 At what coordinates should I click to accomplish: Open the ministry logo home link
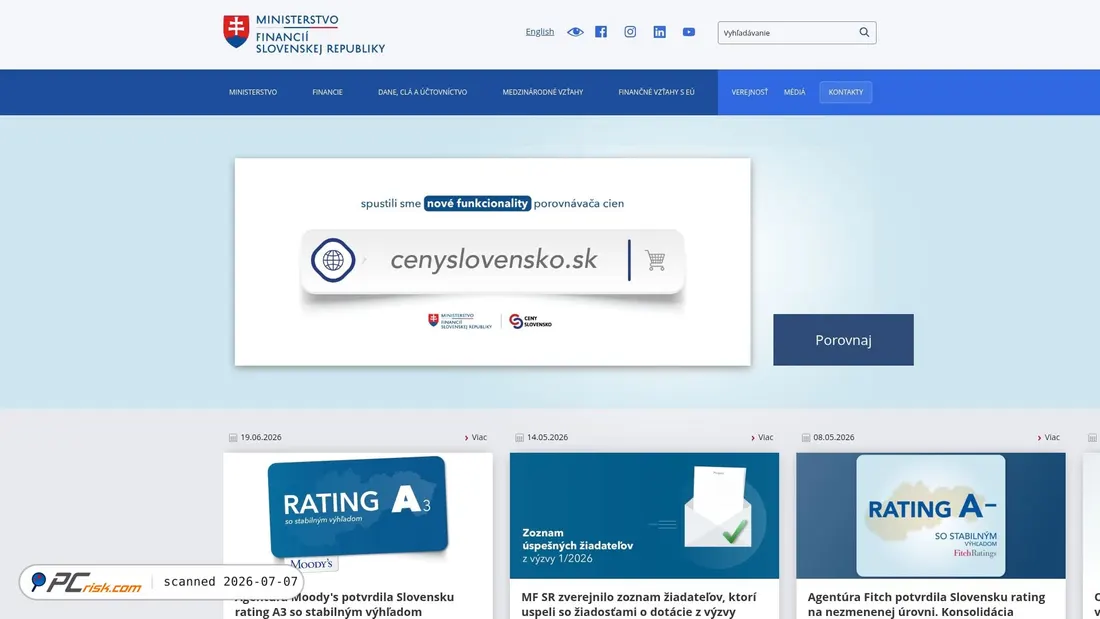(304, 33)
